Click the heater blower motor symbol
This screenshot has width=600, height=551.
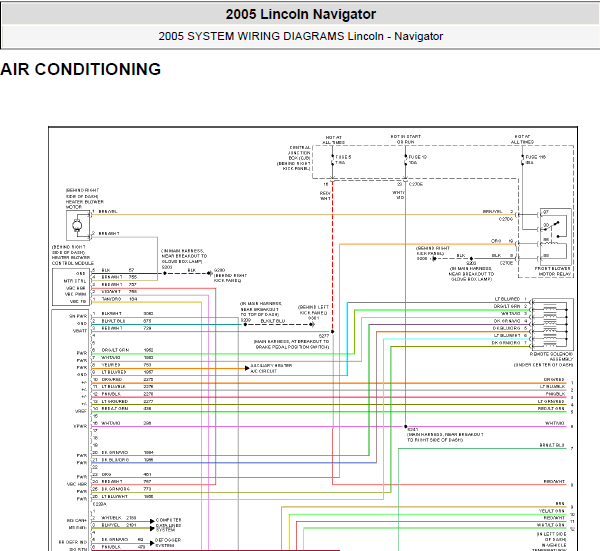[x=79, y=224]
